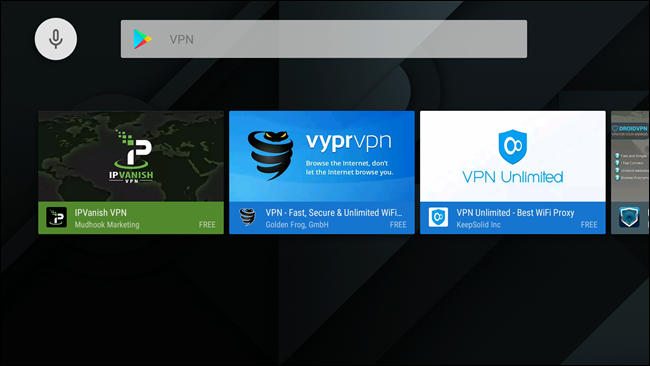Open the VPN Unlimited banner image
This screenshot has height=366, width=650.
click(513, 156)
